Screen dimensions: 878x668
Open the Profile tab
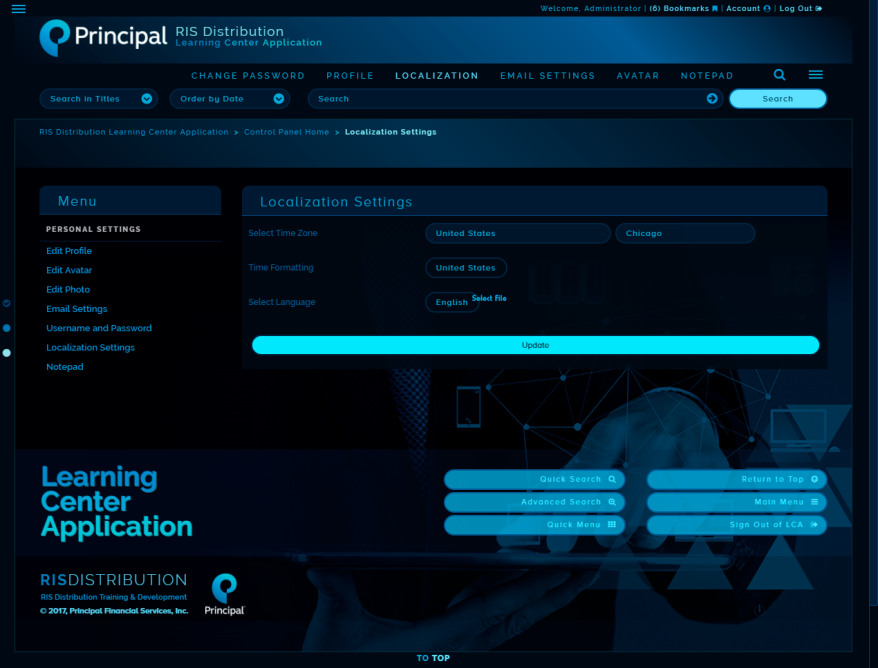point(350,76)
